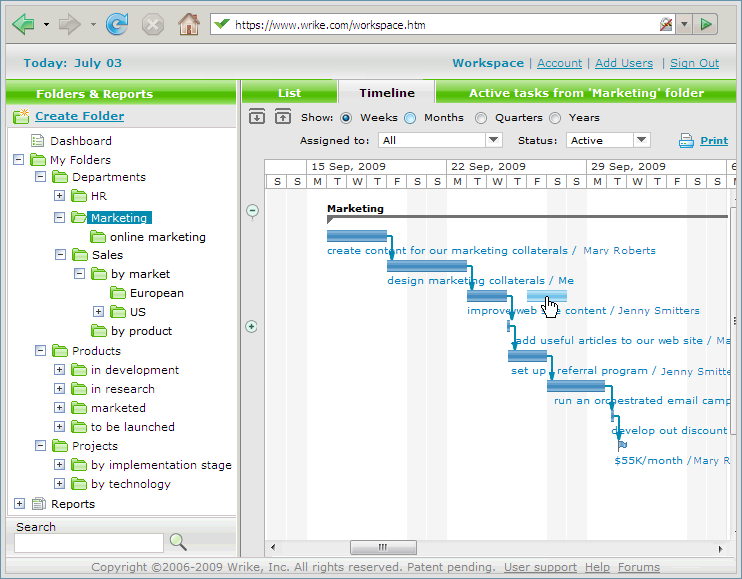Click the round plus zoom-in icon on timeline
The image size is (742, 579).
251,326
